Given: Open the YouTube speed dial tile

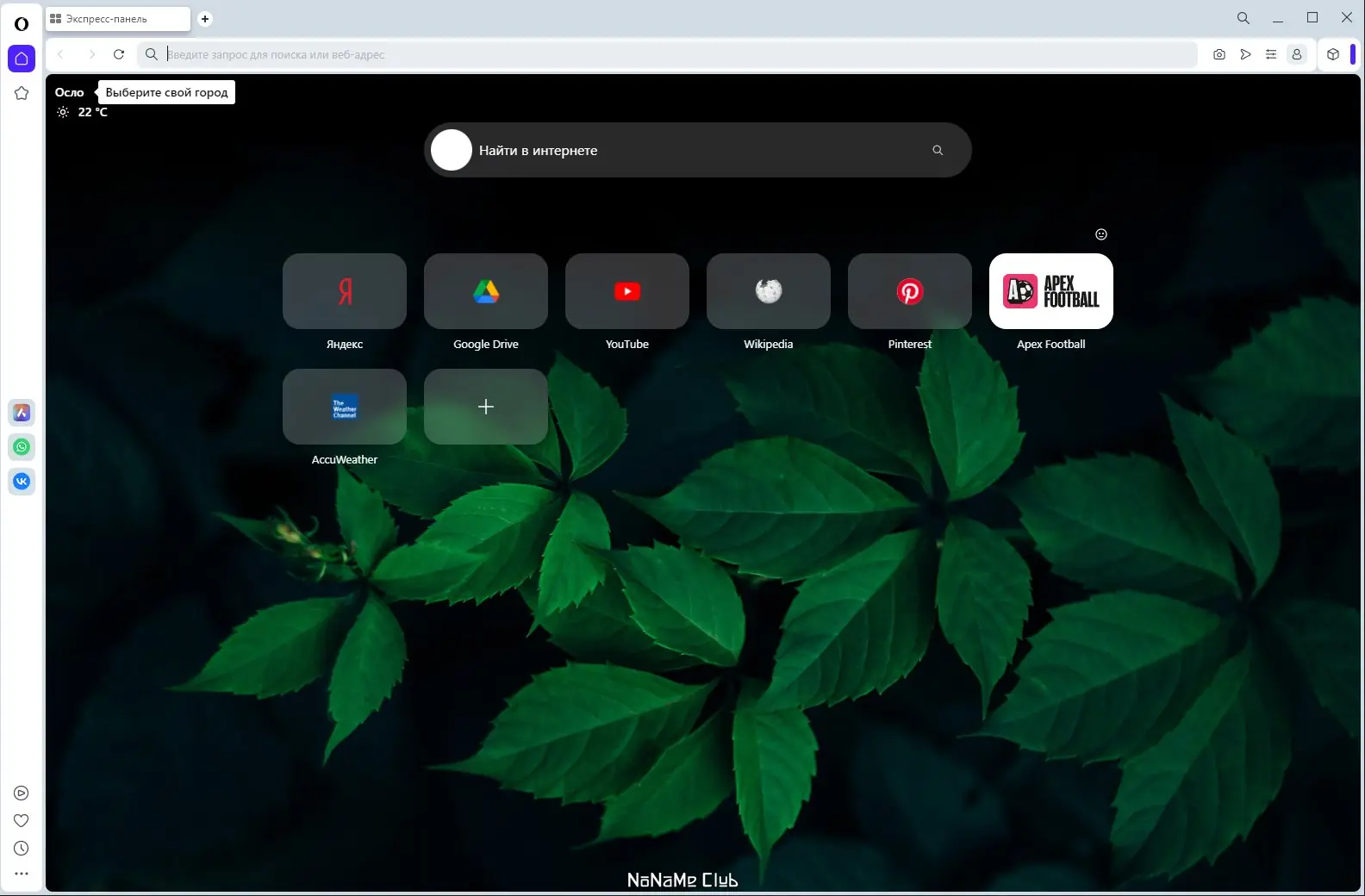Looking at the screenshot, I should (x=627, y=291).
